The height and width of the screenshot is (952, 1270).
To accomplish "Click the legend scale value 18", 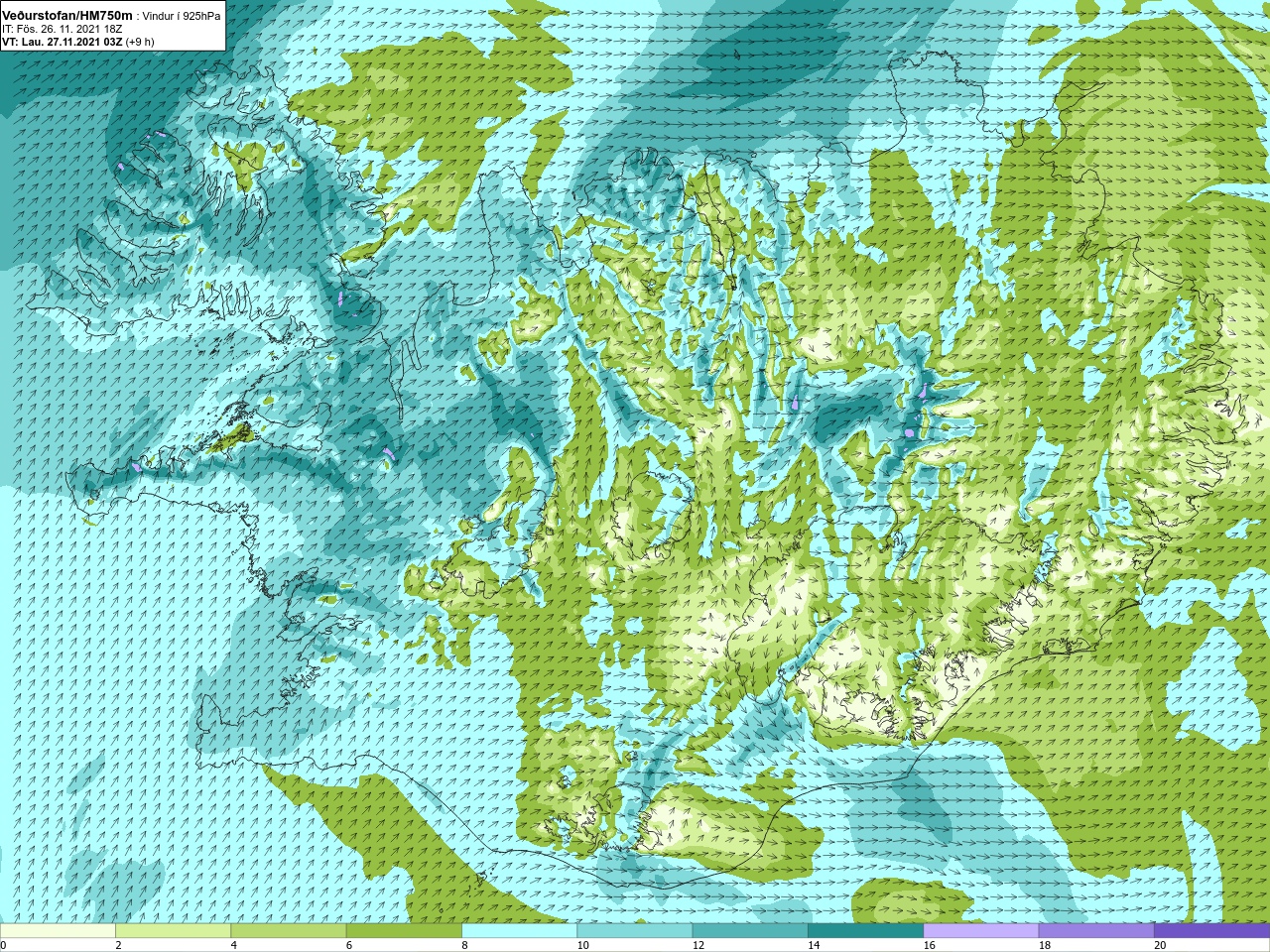I will click(x=1045, y=945).
